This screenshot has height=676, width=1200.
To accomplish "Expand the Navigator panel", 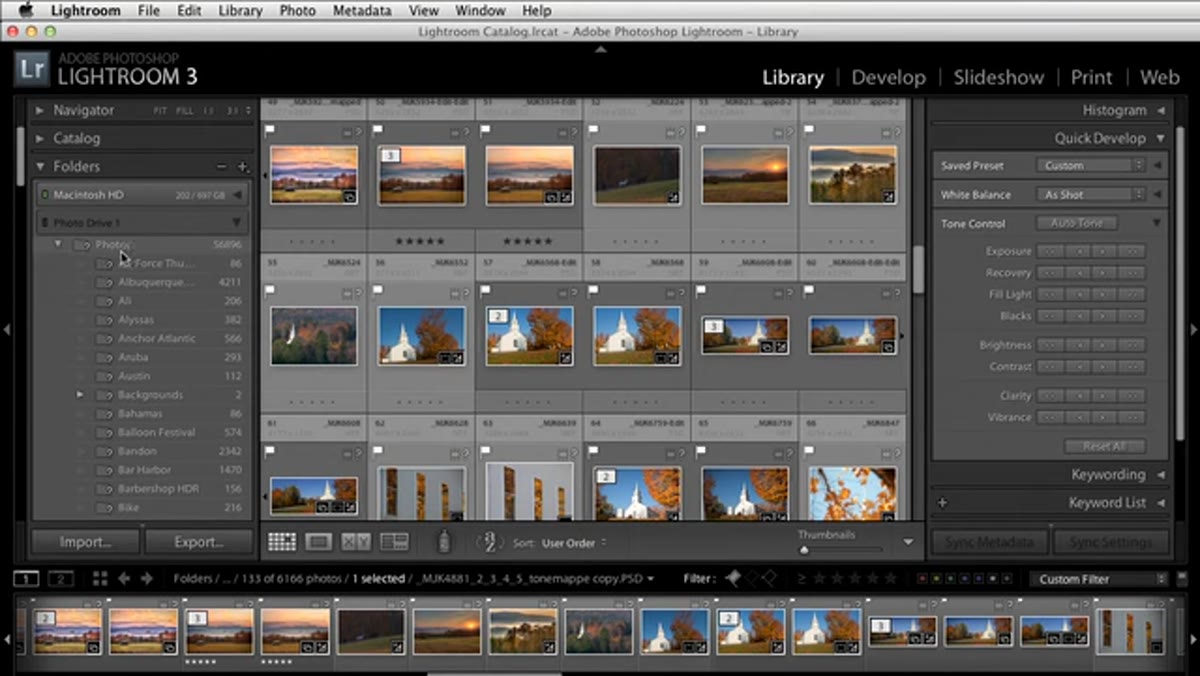I will click(40, 110).
